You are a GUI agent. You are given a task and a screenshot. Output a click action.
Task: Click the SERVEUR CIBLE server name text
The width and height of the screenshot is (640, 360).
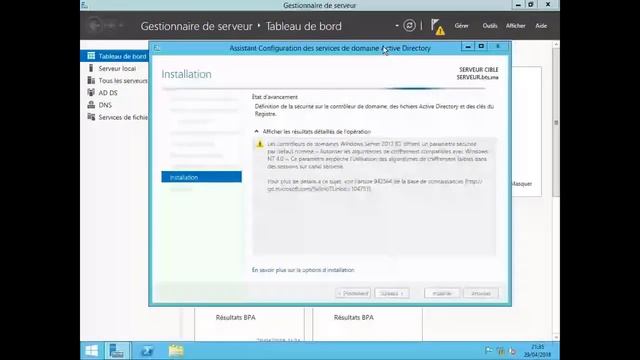coord(477,77)
